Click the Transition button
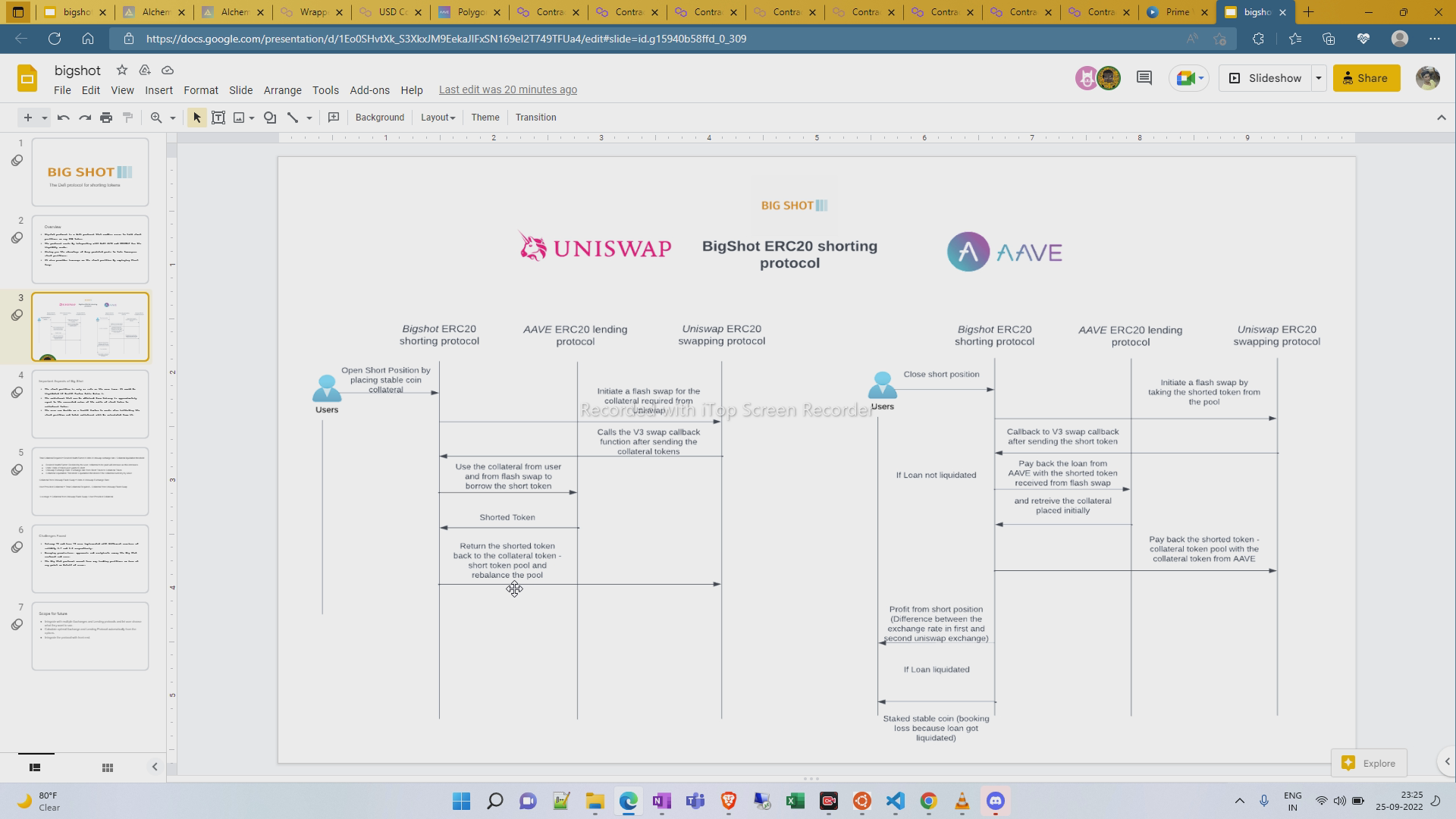1456x819 pixels. 535,118
